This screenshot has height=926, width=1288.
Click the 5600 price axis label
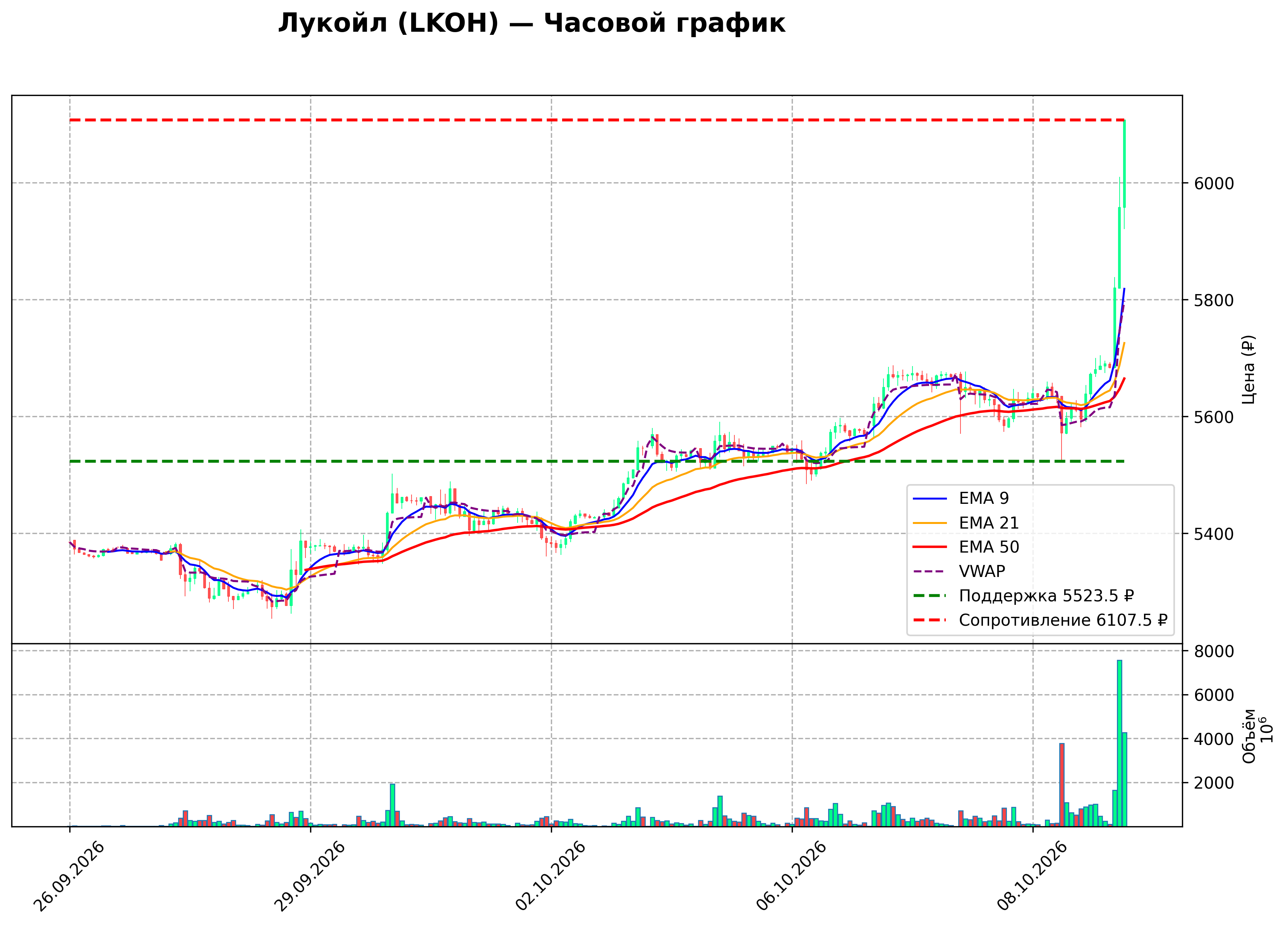[x=1214, y=417]
